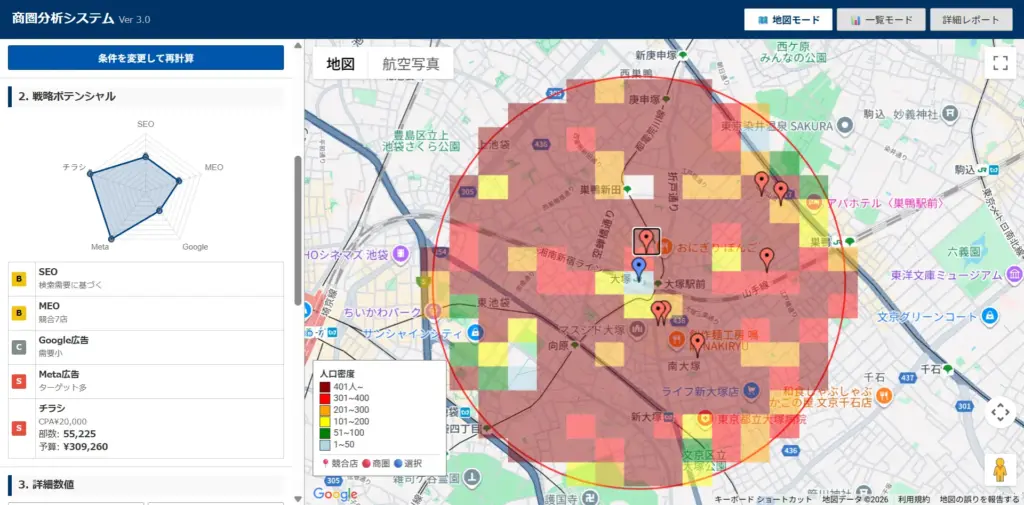Open キーボード ショートカット link
Screen dimensions: 1024x505
tap(763, 500)
